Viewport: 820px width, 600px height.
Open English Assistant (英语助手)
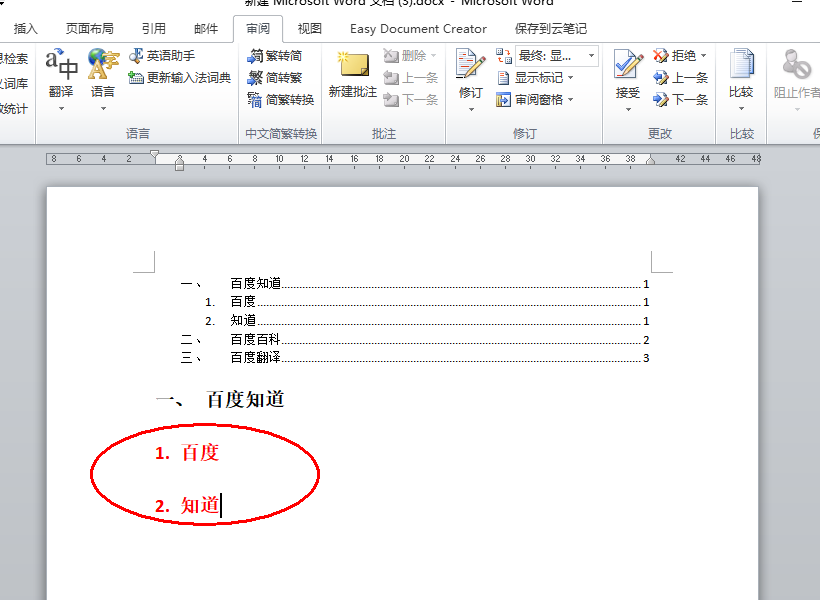(162, 56)
